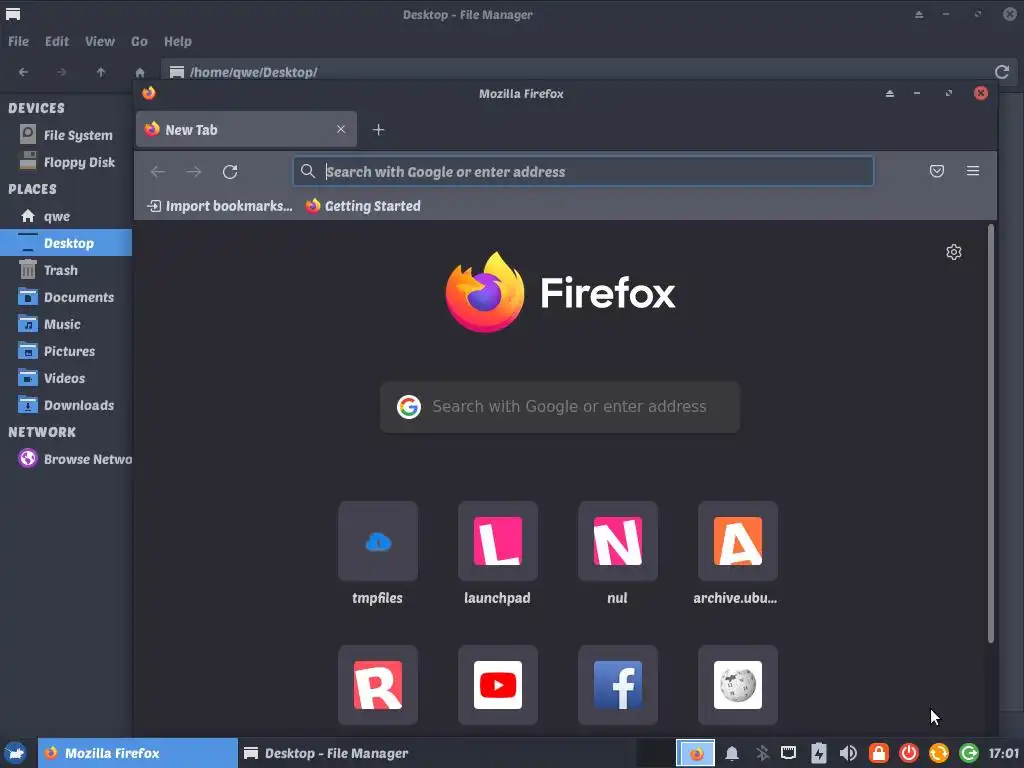
Task: Open Downloads folder in sidebar
Action: click(x=66, y=406)
